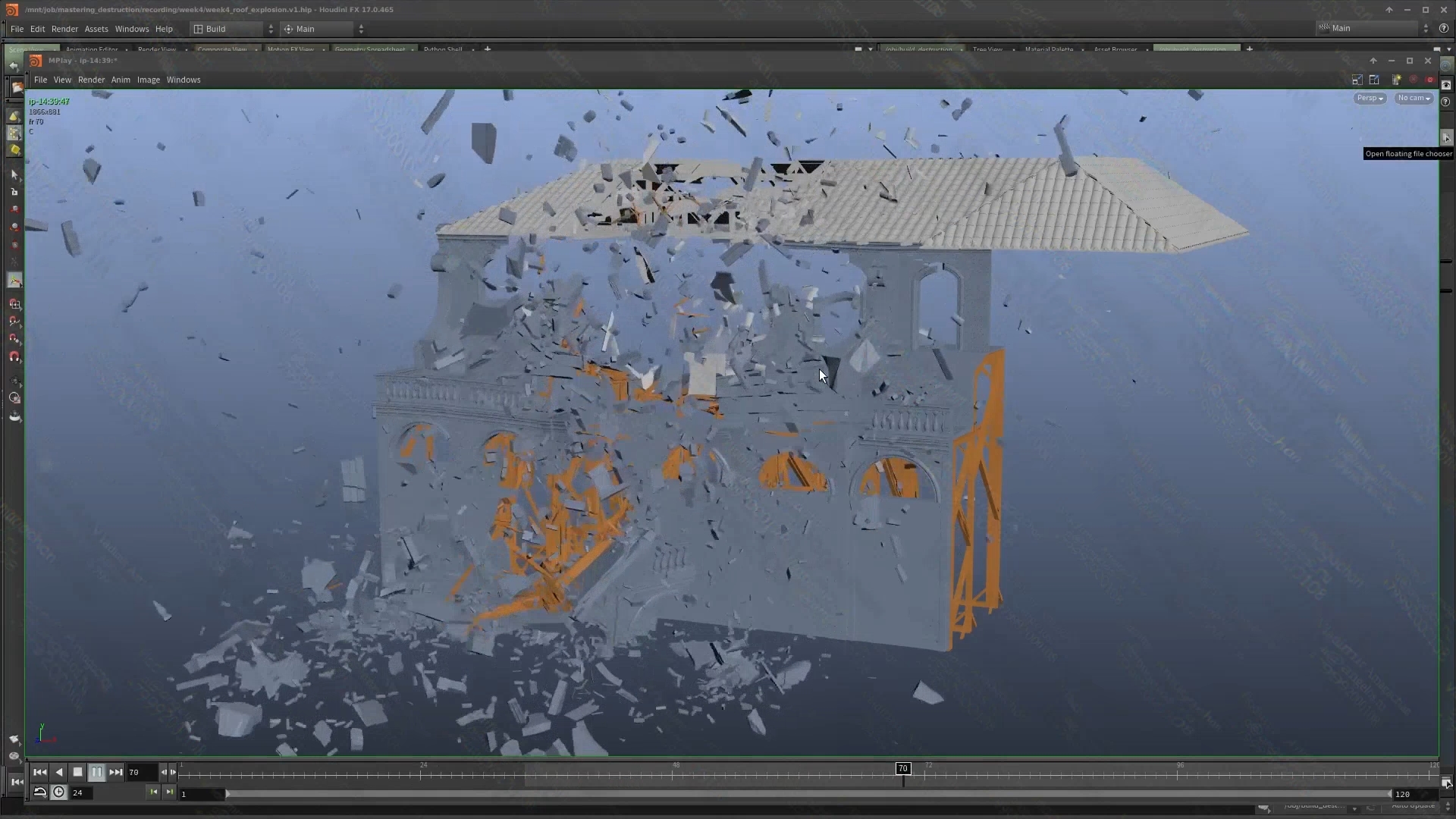The width and height of the screenshot is (1456, 819).
Task: Open the floating file chooser
Action: (1447, 138)
